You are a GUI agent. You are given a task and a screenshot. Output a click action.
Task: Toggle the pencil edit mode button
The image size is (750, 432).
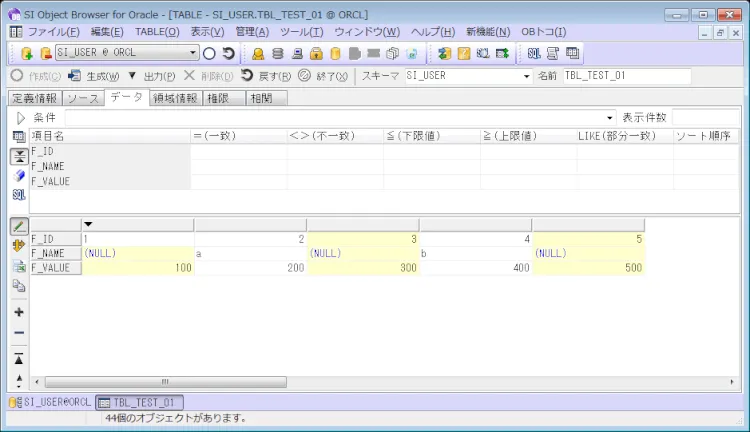(x=19, y=226)
